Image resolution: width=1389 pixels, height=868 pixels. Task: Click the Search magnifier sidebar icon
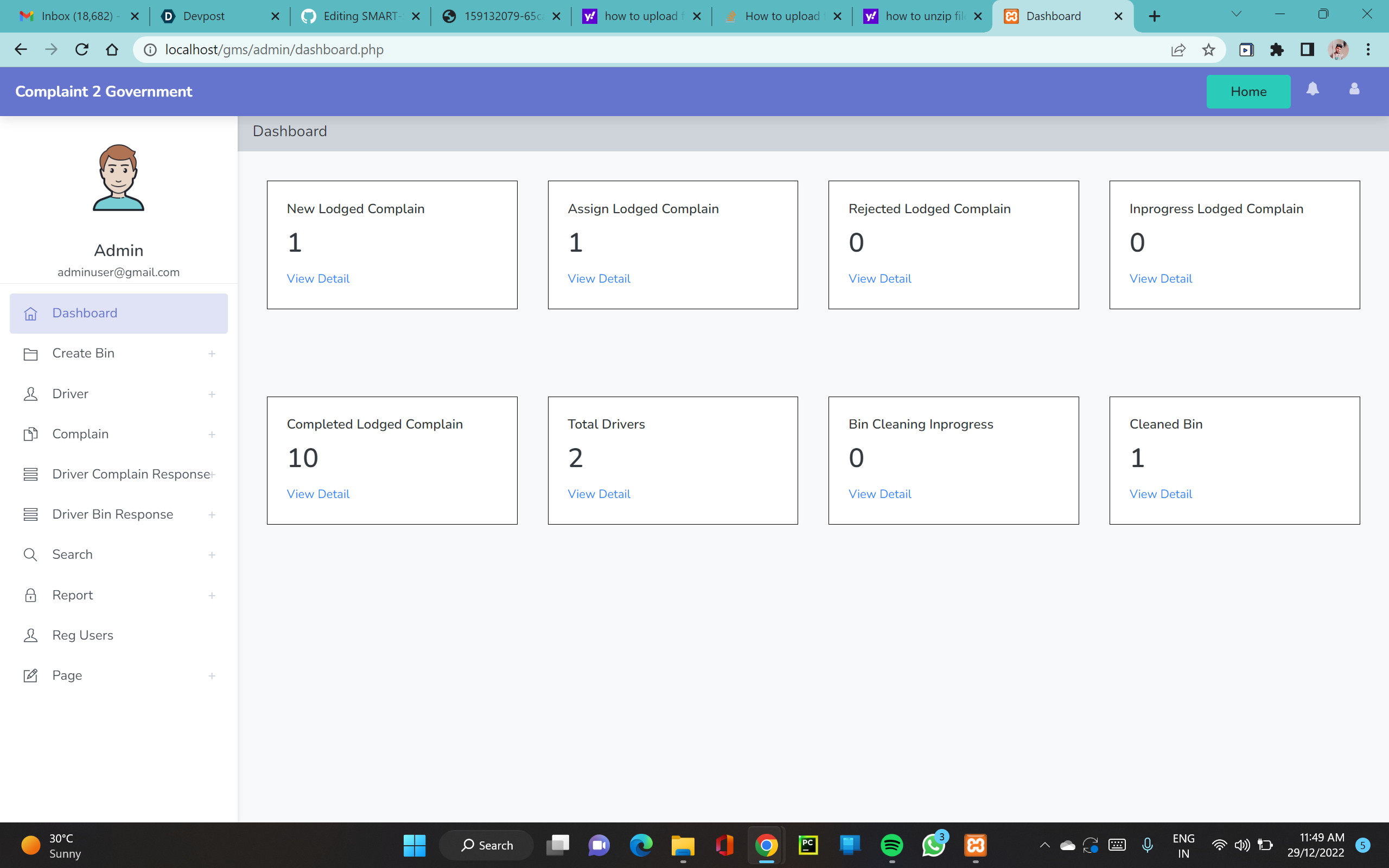[x=30, y=554]
